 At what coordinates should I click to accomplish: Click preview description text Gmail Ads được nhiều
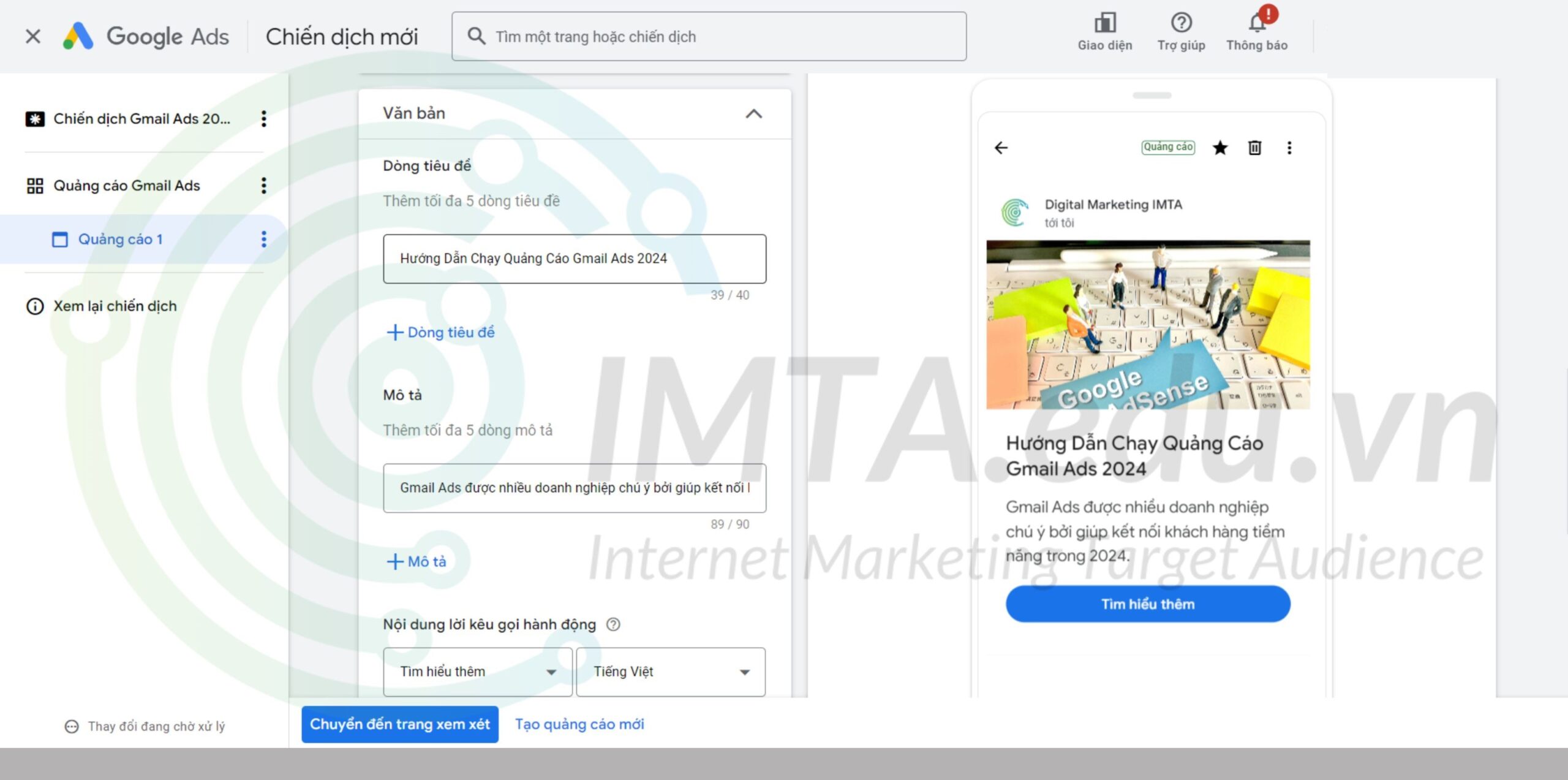tap(1145, 532)
